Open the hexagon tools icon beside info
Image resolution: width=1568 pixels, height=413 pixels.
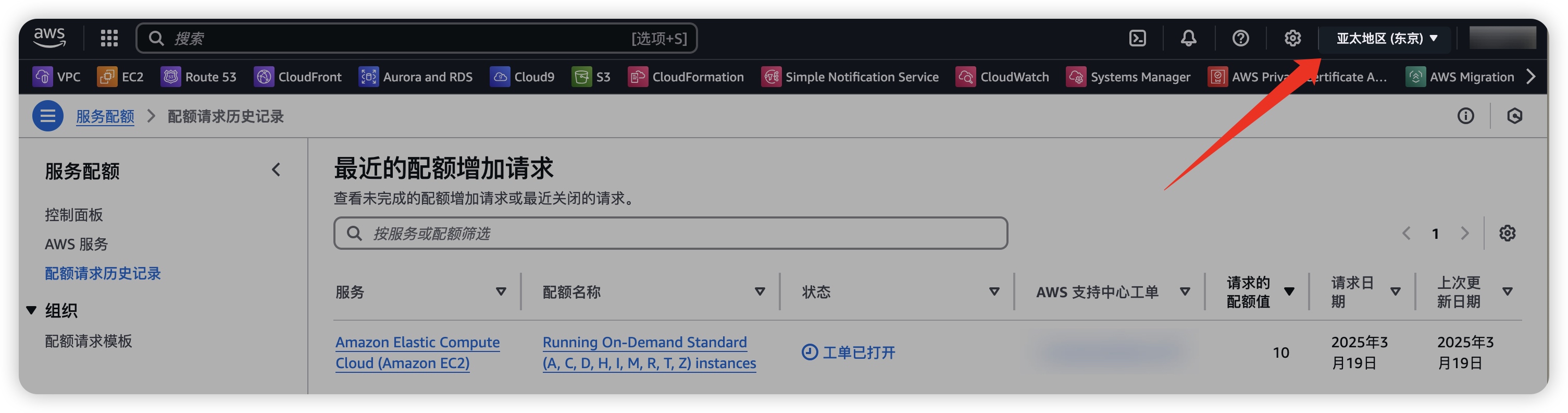click(1514, 116)
